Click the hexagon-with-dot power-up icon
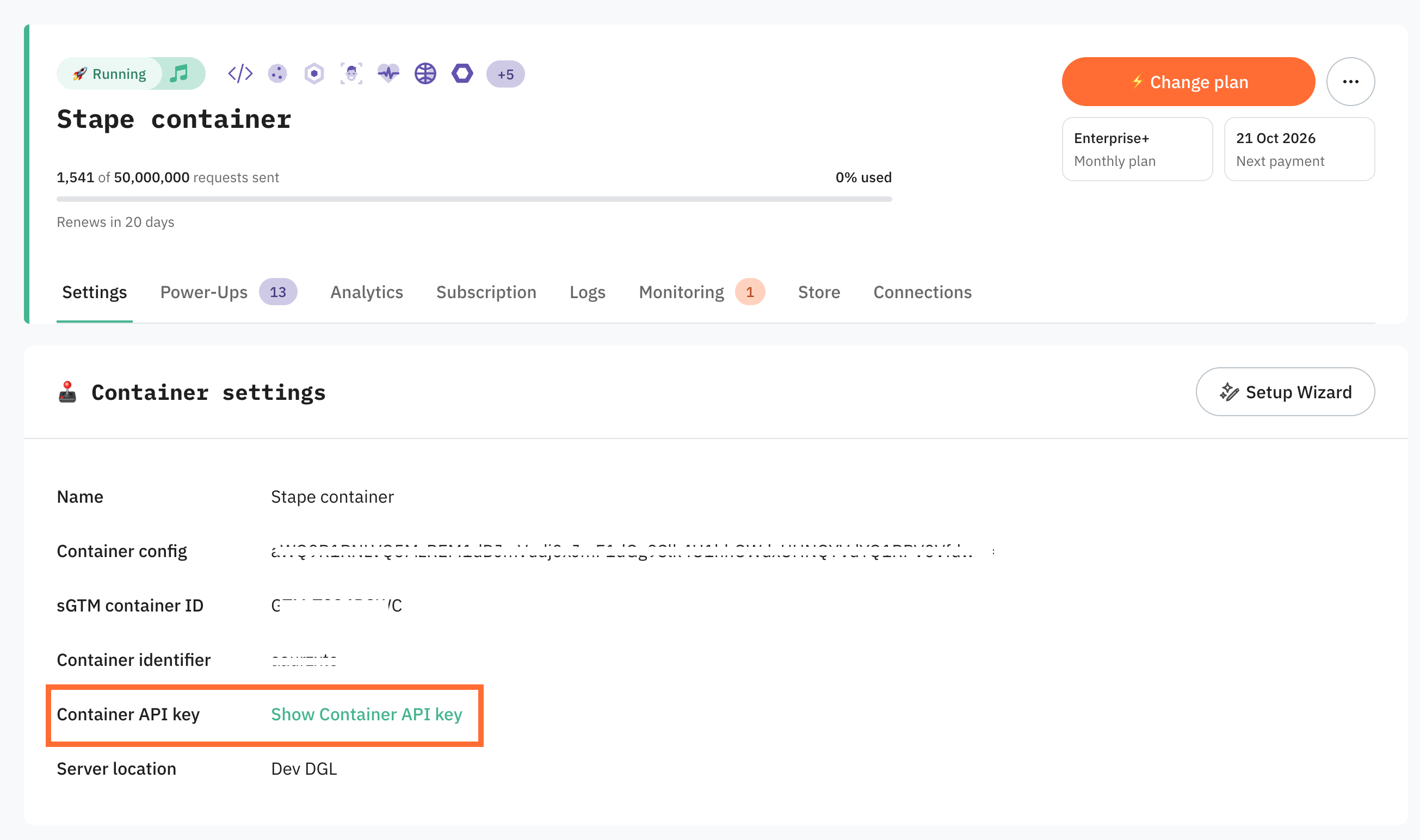The image size is (1420, 840). point(314,73)
